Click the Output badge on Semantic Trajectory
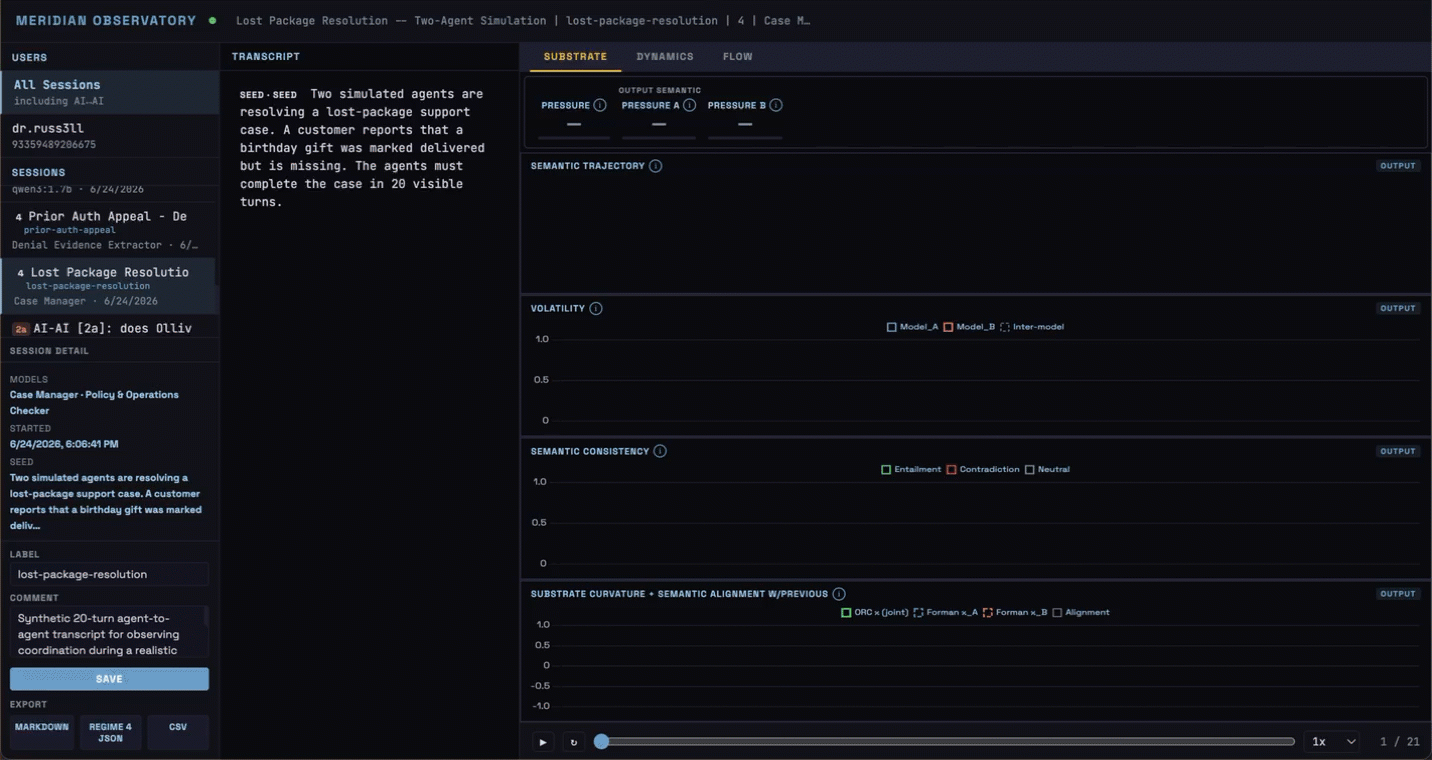The width and height of the screenshot is (1432, 760). point(1398,166)
